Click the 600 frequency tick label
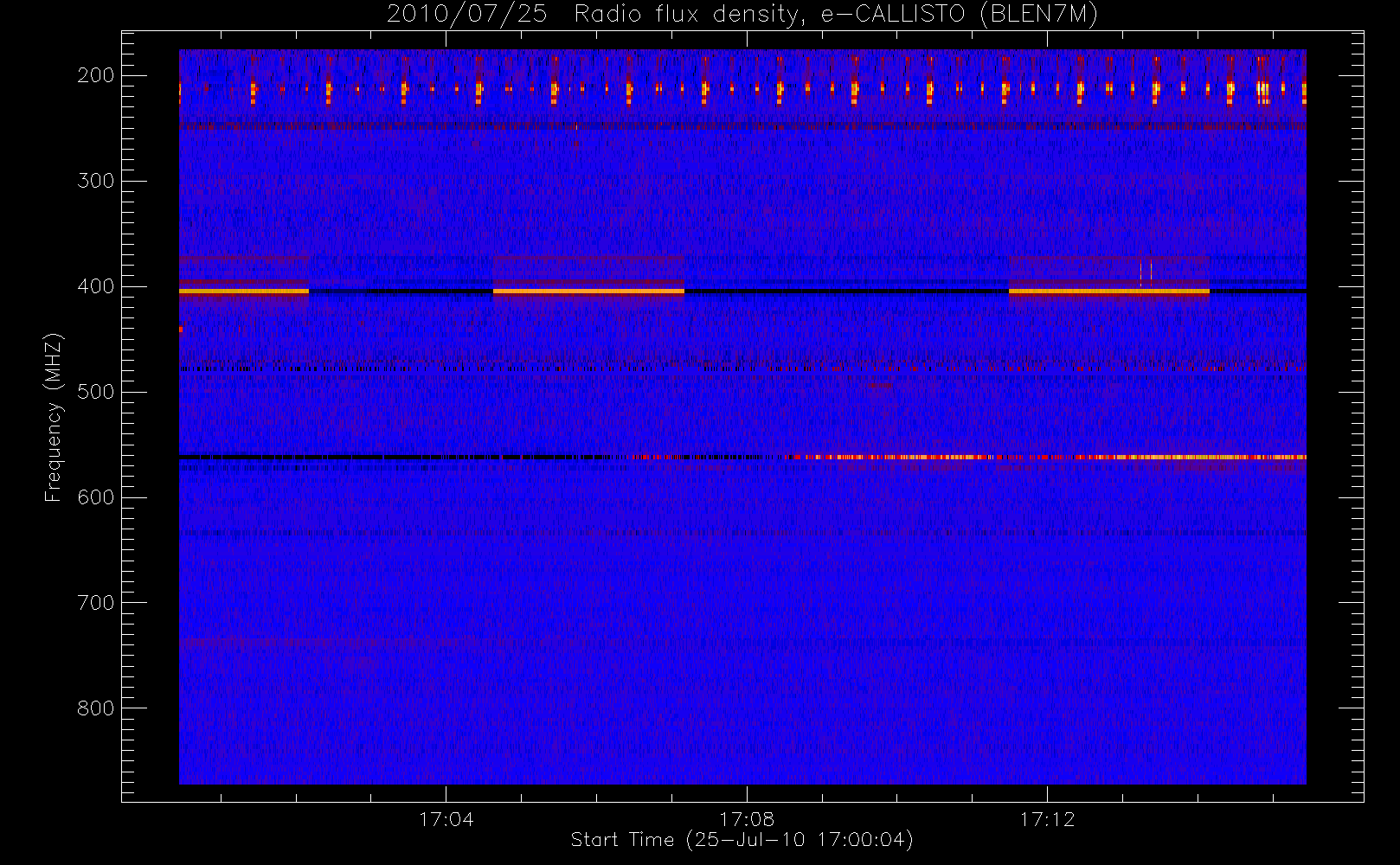The height and width of the screenshot is (865, 1400). (x=96, y=497)
